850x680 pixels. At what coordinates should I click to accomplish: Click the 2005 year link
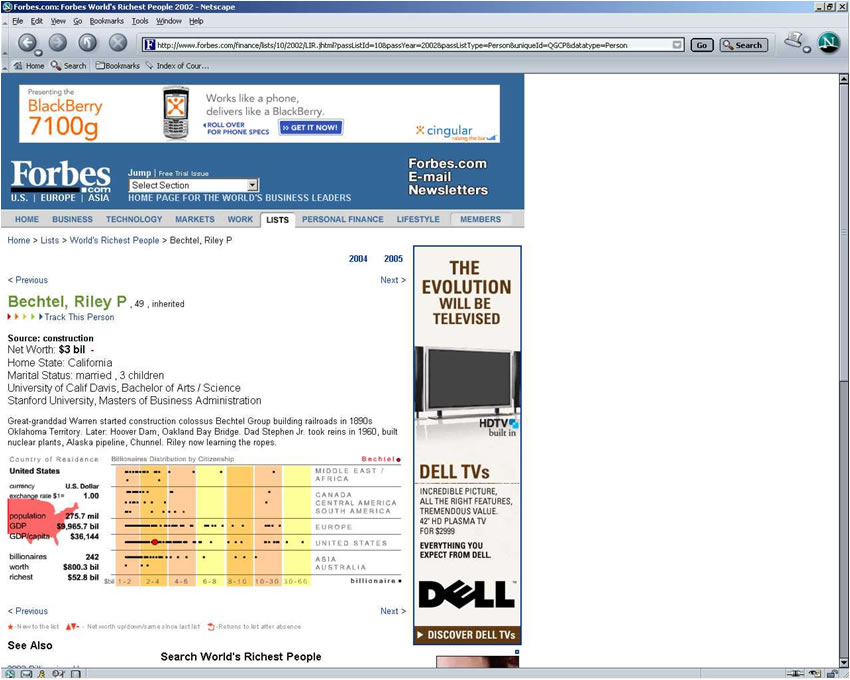click(x=393, y=259)
